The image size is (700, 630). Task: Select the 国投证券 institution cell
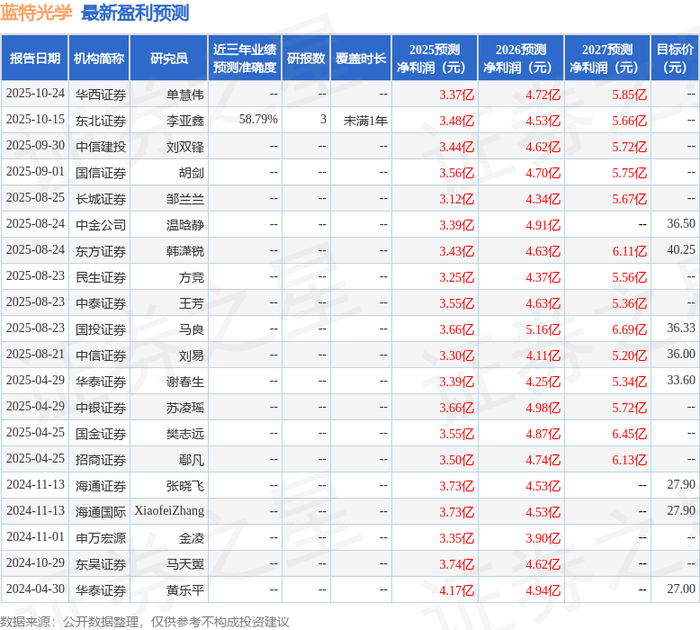tap(100, 330)
